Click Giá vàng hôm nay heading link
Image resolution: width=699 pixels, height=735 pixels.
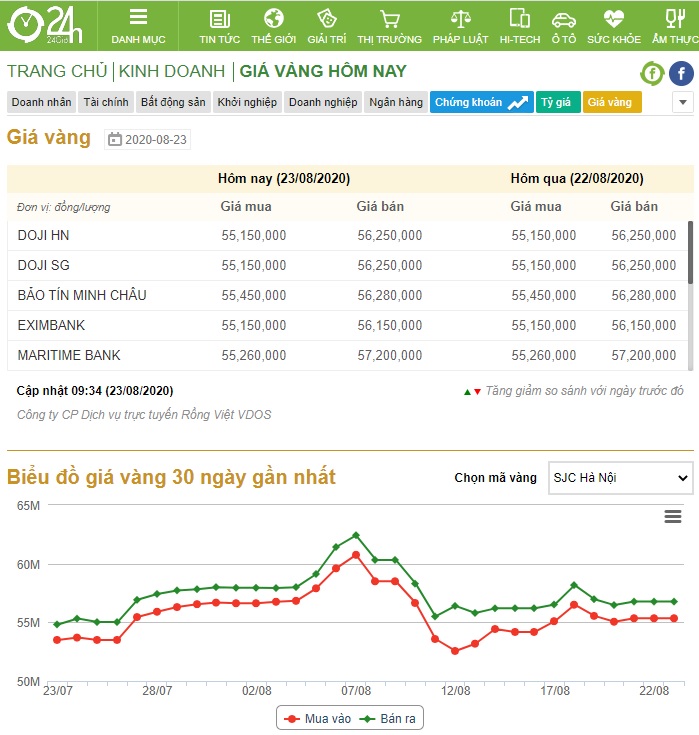(323, 71)
